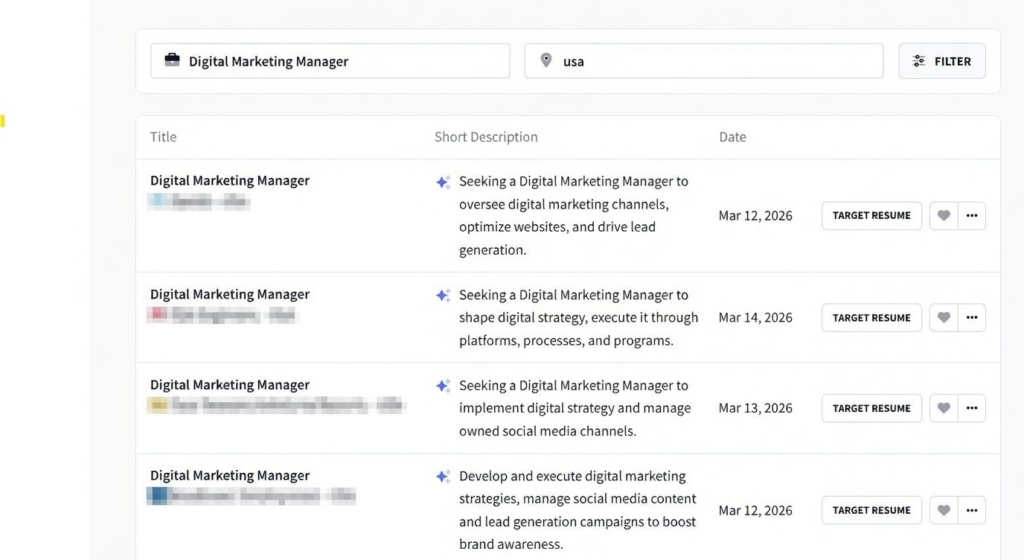
Task: Open the Digital Marketing Manager job from Mar 13
Action: [x=230, y=385]
